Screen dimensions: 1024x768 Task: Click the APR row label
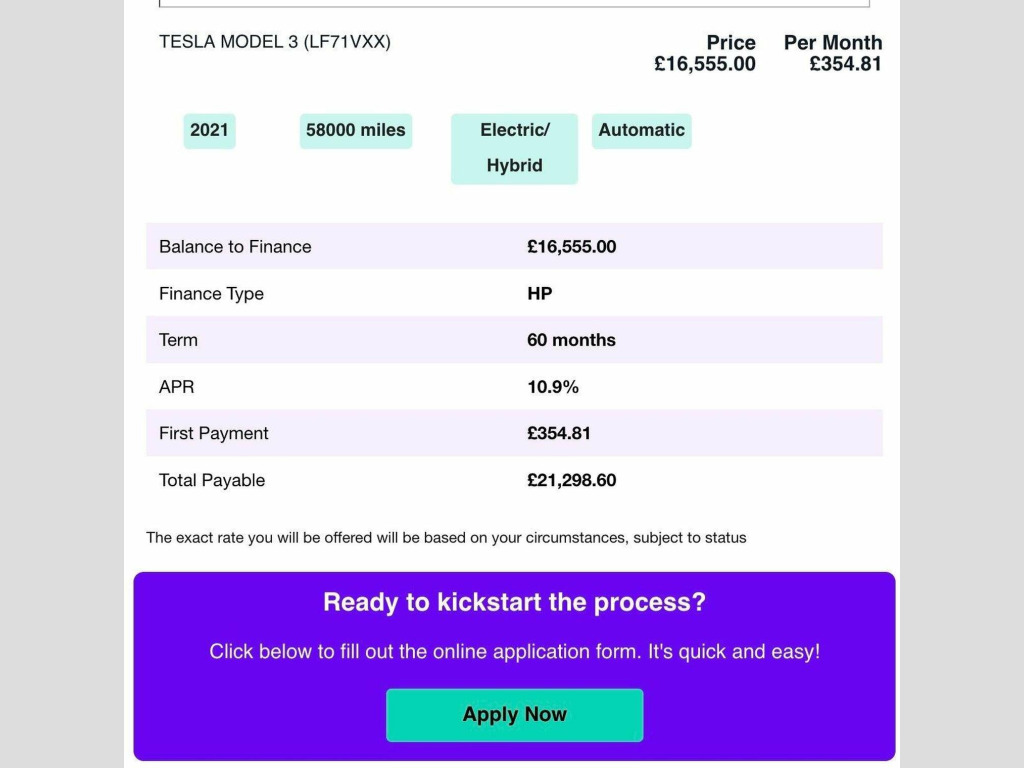[176, 387]
